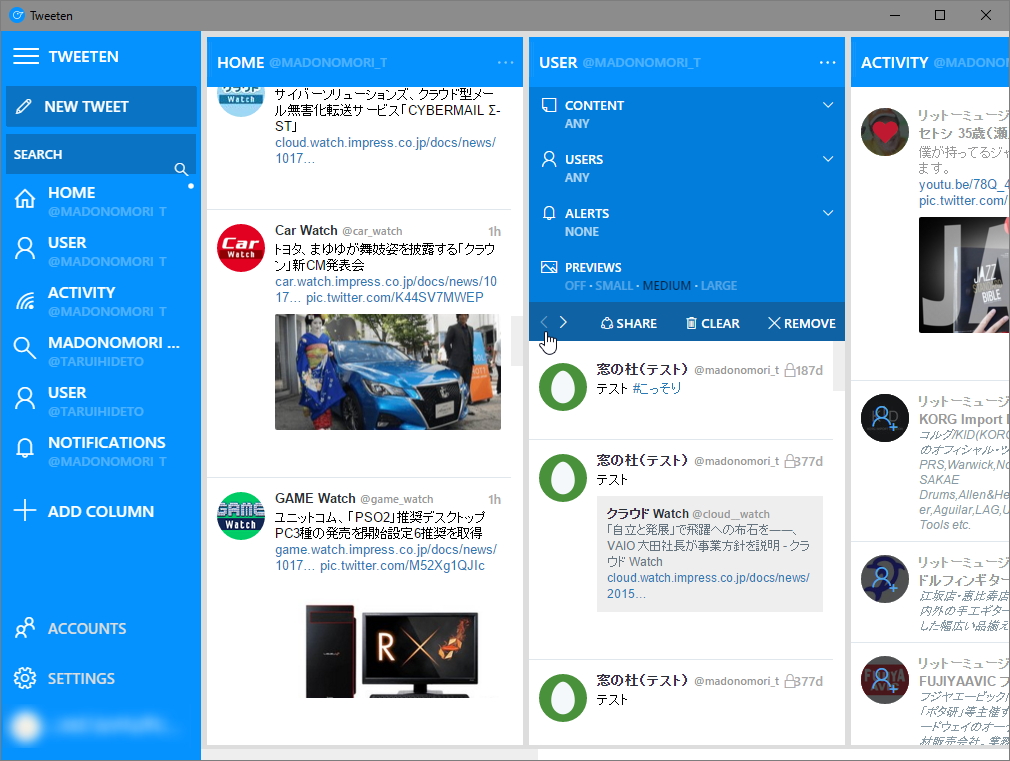Viewport: 1010px width, 761px height.
Task: Expand the CONTENT filter chevron
Action: coord(828,105)
